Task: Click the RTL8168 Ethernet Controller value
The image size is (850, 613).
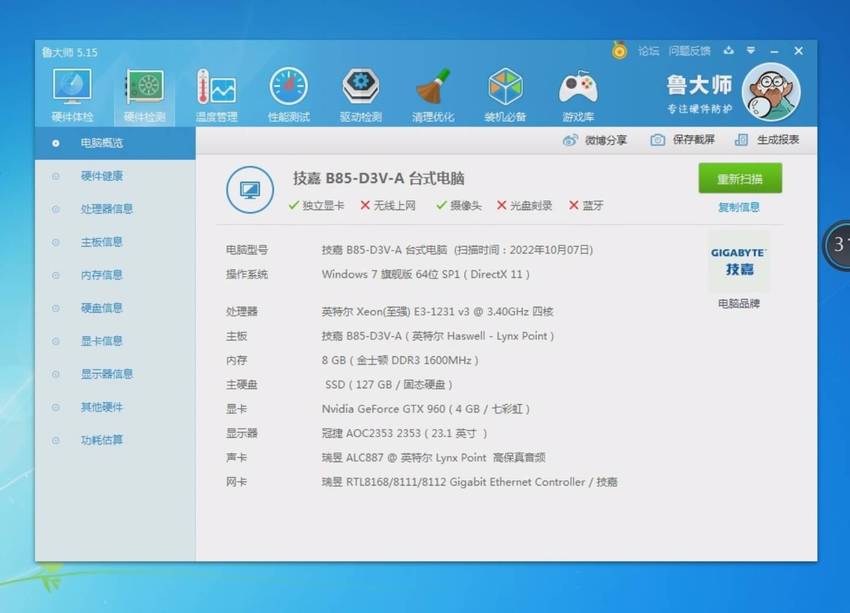Action: [x=469, y=482]
